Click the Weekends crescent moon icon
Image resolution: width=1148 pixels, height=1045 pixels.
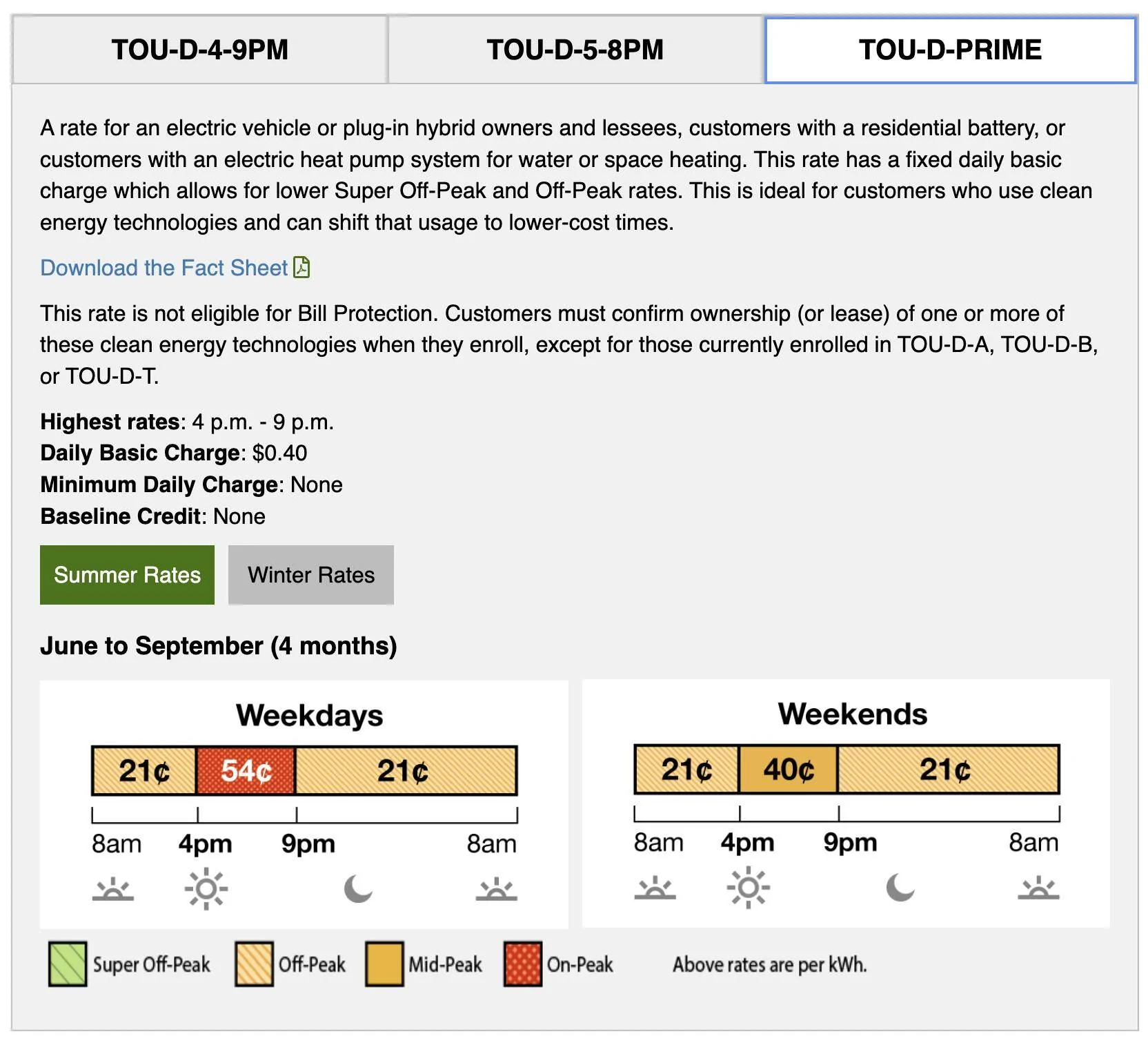click(x=901, y=887)
